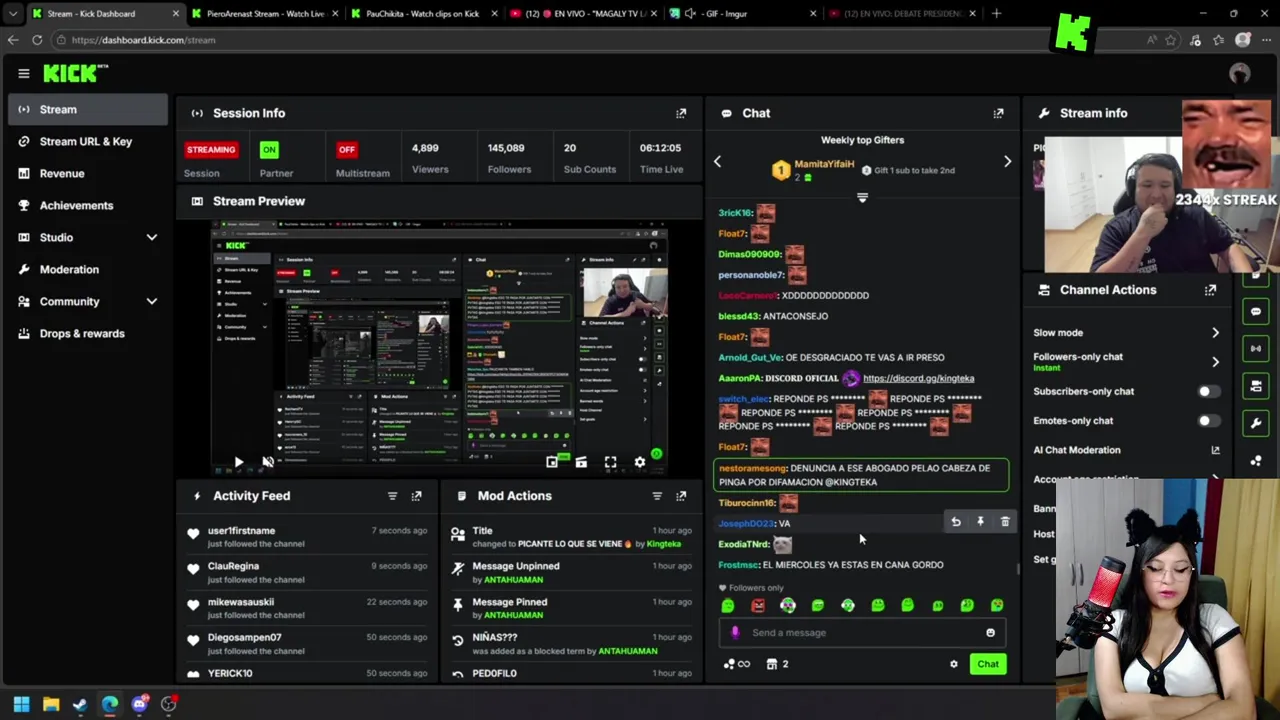Open chat settings gear beside Chat button
The height and width of the screenshot is (720, 1280).
pyautogui.click(x=953, y=664)
